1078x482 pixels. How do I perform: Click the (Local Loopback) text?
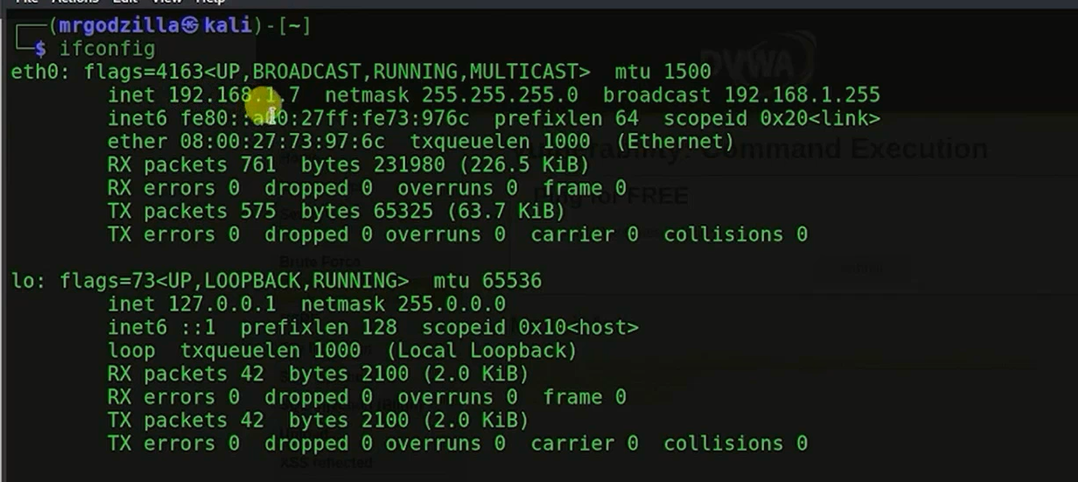pos(481,351)
